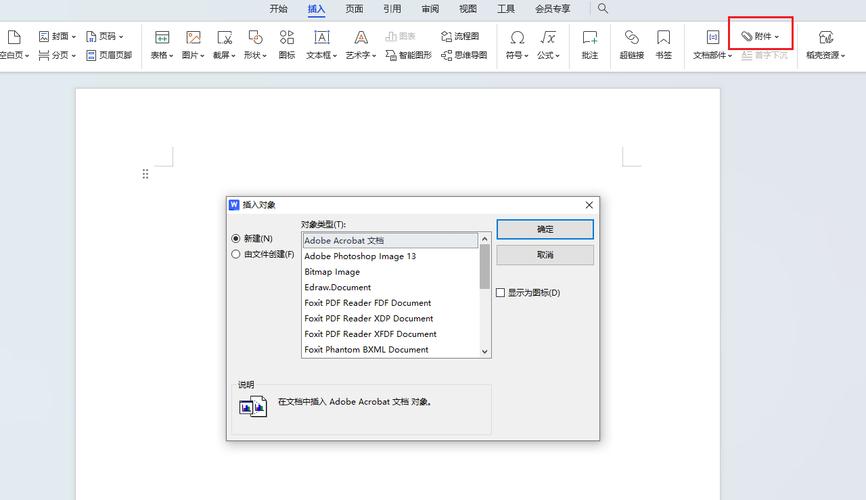Select Adobe Acrobat 文档 in the object list
Screen dimensions: 866x500
pyautogui.click(x=390, y=241)
